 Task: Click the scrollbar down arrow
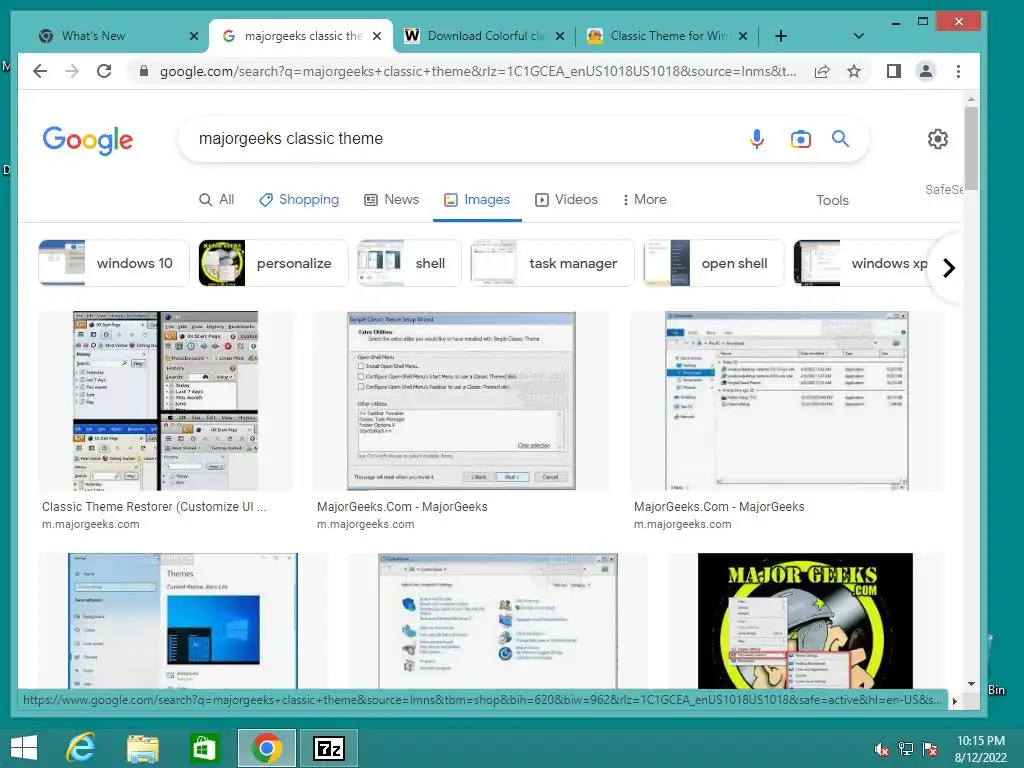point(971,684)
